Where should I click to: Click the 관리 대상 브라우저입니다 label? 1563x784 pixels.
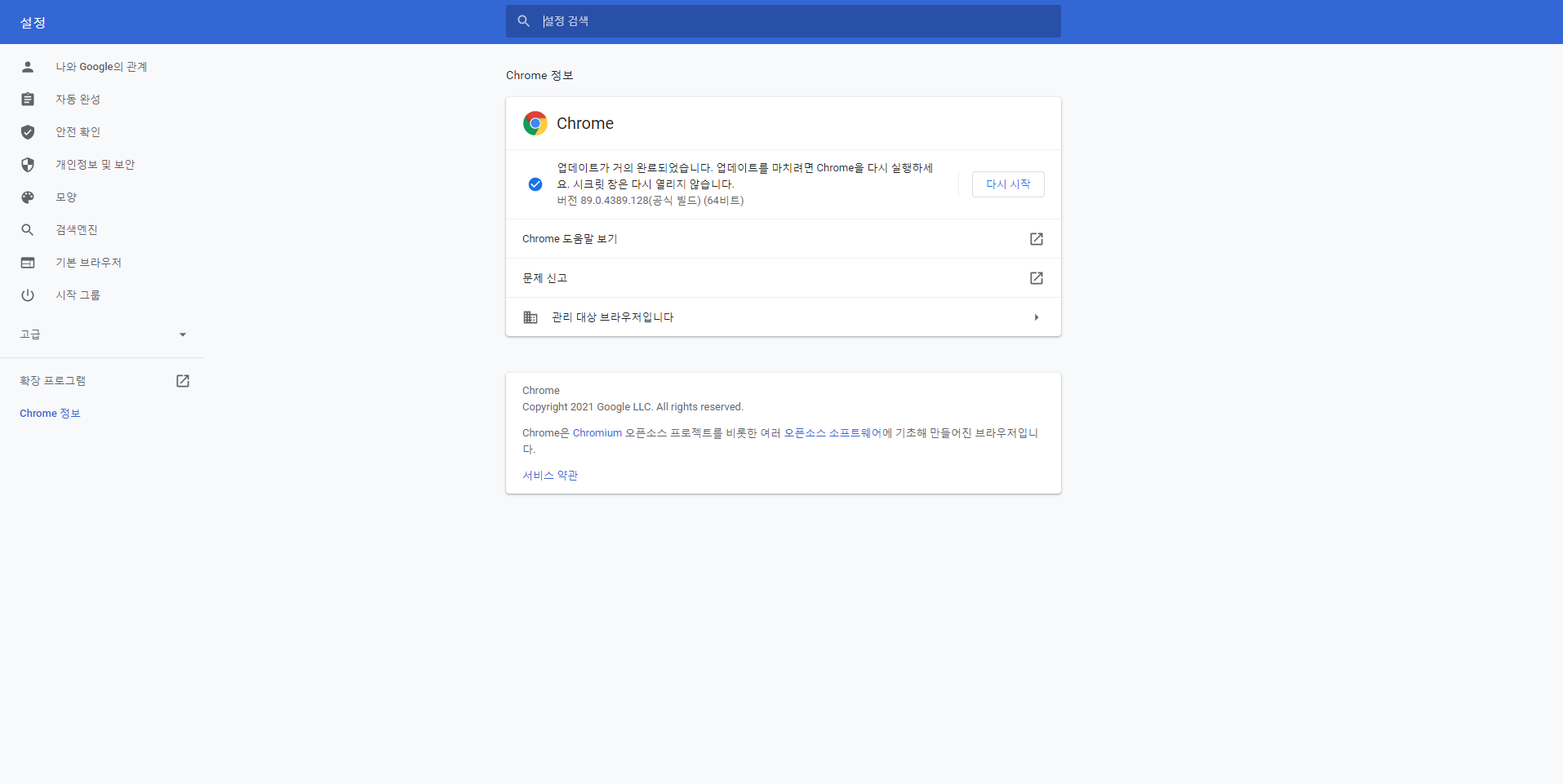click(x=613, y=317)
